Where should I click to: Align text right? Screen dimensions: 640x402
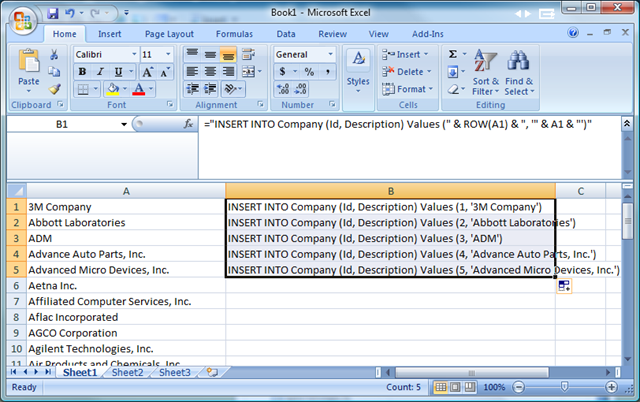(228, 72)
